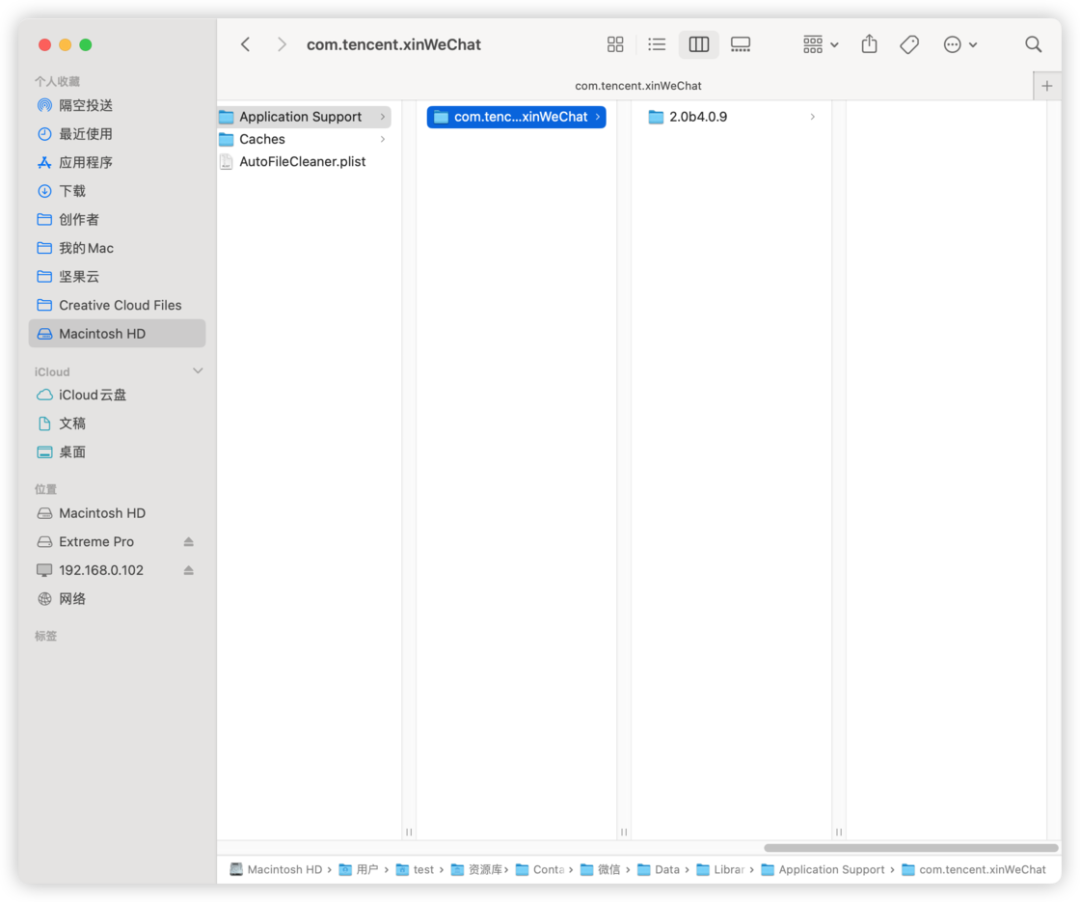The image size is (1080, 902).
Task: Select the com.tencent.xinWeChat tab
Action: point(638,86)
